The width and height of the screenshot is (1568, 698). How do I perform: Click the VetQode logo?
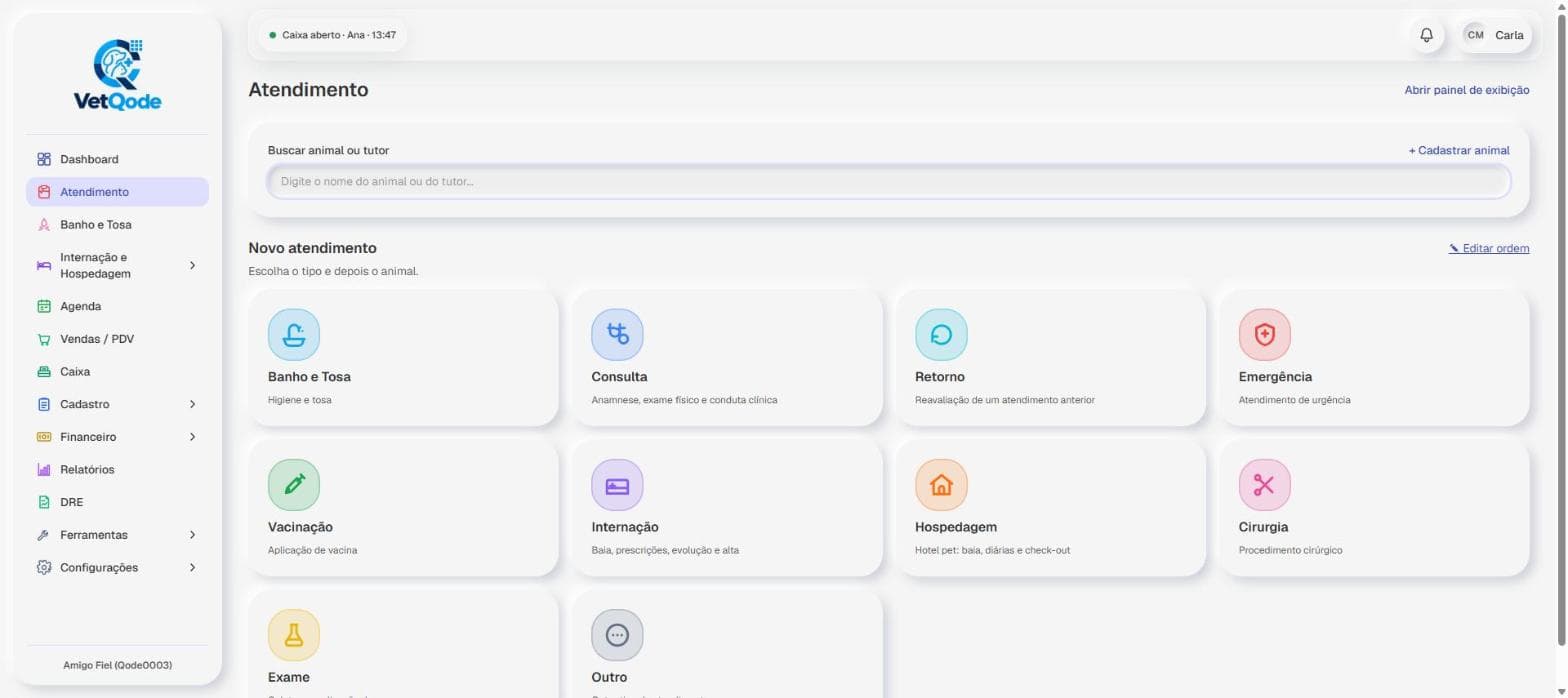coord(117,75)
